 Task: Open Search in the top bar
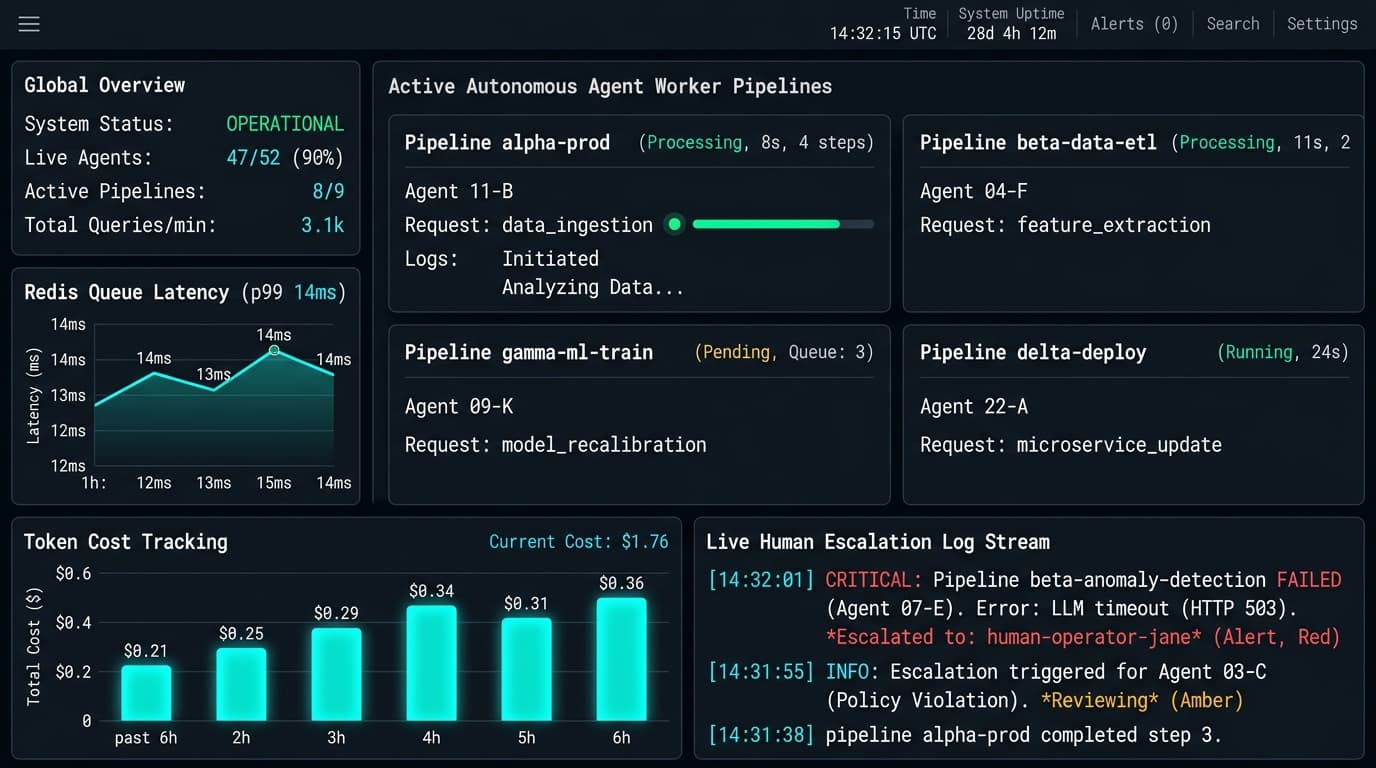[x=1233, y=24]
